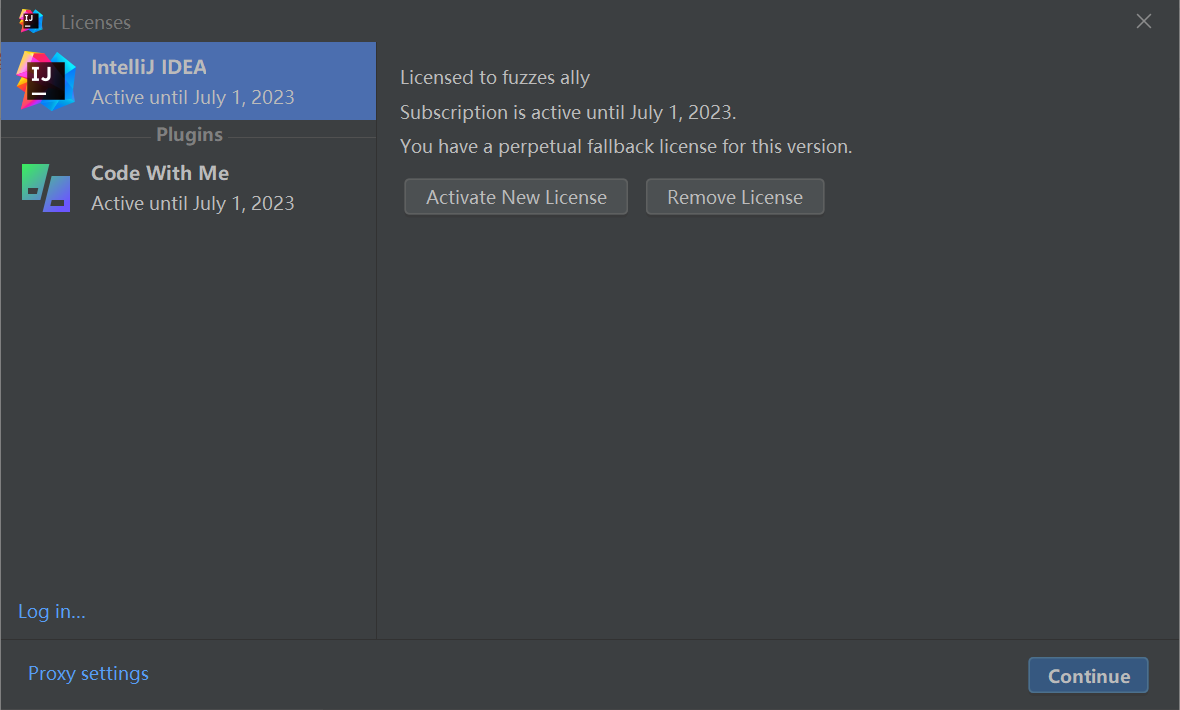The width and height of the screenshot is (1180, 710).
Task: Select the Code With Me name label
Action: tap(160, 173)
